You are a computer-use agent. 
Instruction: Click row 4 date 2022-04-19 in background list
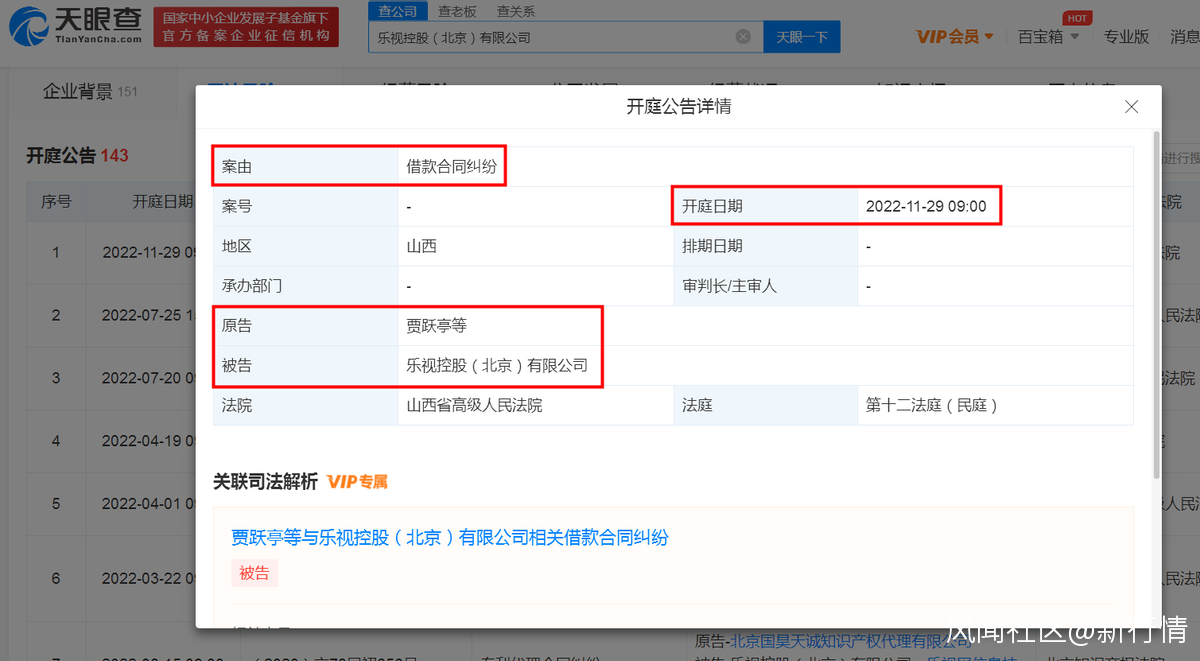[x=148, y=441]
